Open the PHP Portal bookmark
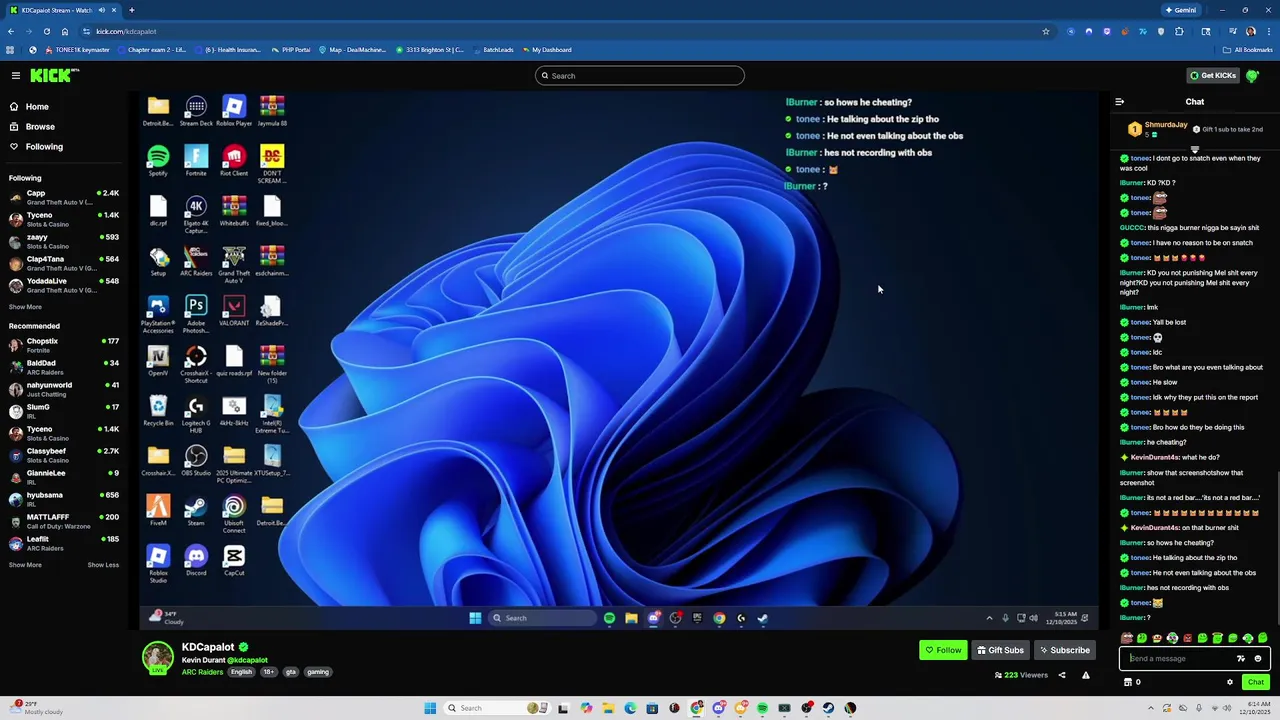The height and width of the screenshot is (720, 1280). 291,50
